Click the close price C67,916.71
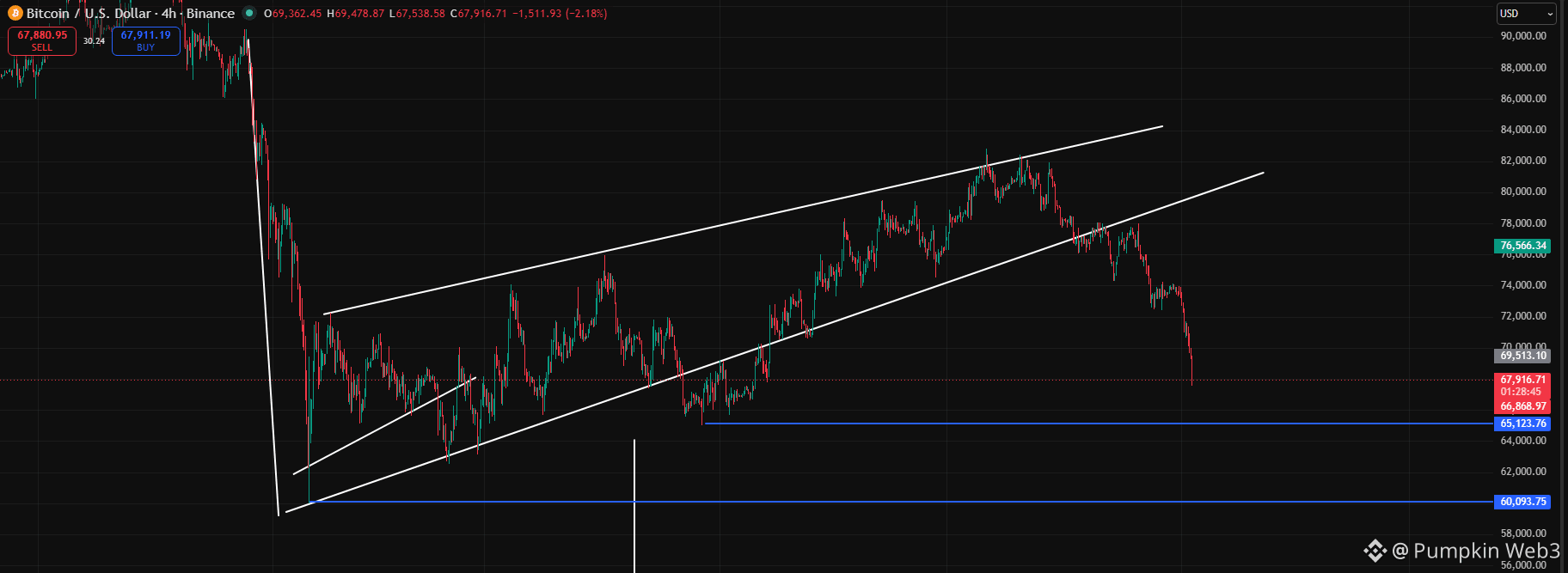Screen dimensions: 1568x573 tap(479, 14)
